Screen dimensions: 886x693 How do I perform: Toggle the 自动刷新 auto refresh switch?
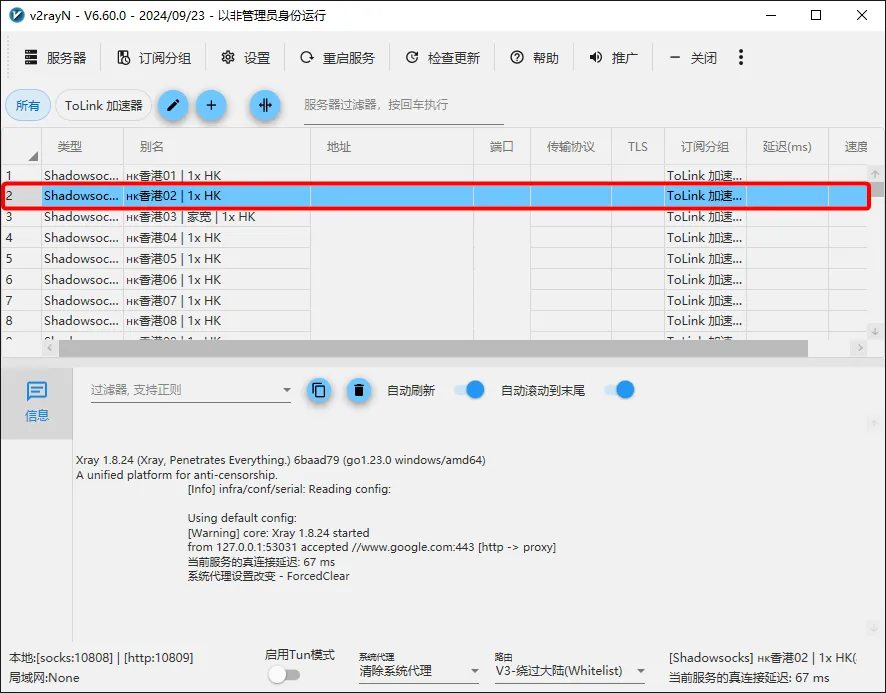[x=469, y=390]
